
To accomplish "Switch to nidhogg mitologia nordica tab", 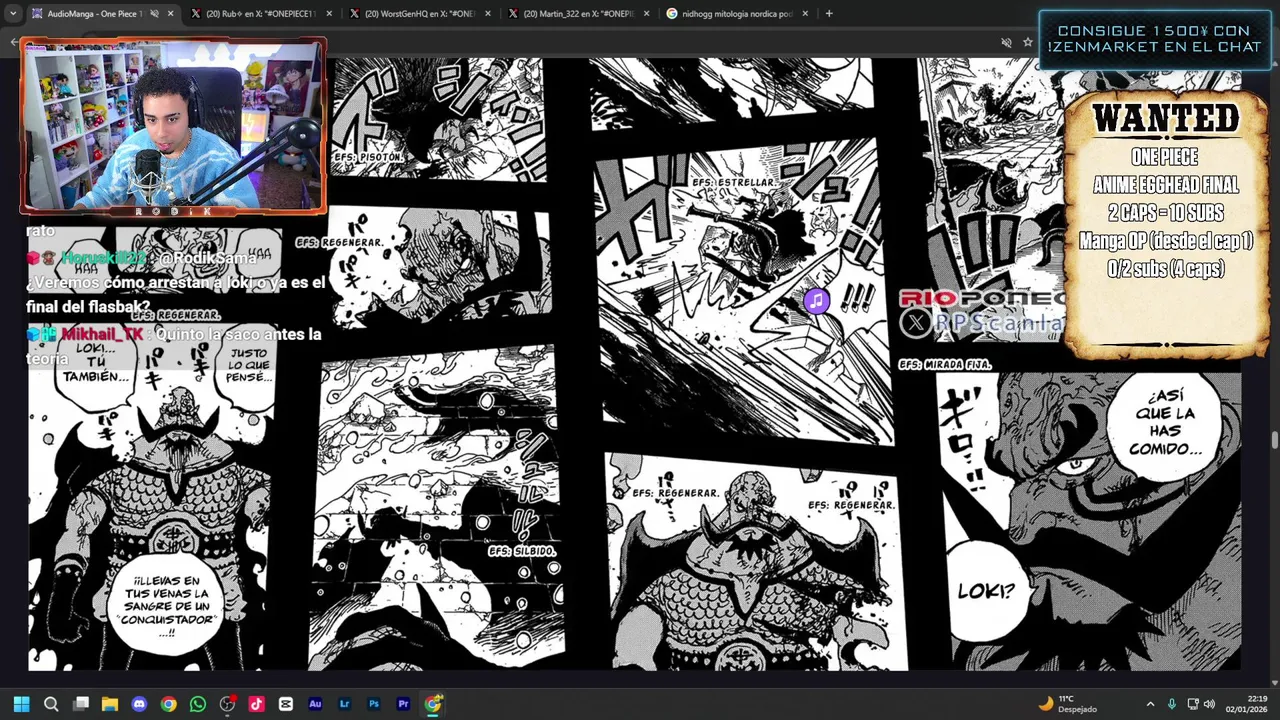I will 736,14.
